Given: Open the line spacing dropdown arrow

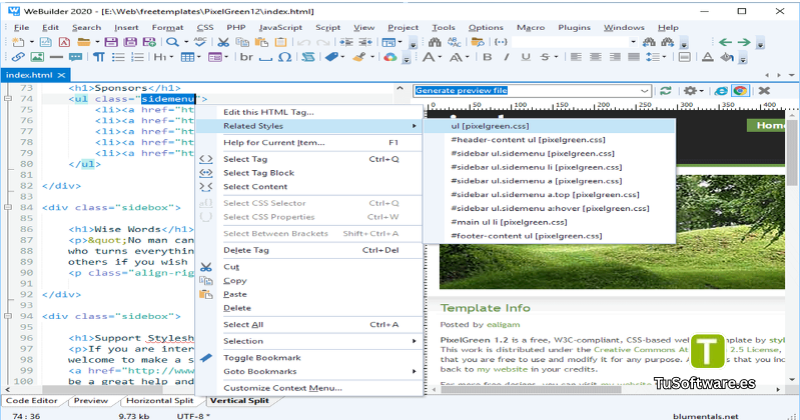Looking at the screenshot, I should tap(664, 57).
